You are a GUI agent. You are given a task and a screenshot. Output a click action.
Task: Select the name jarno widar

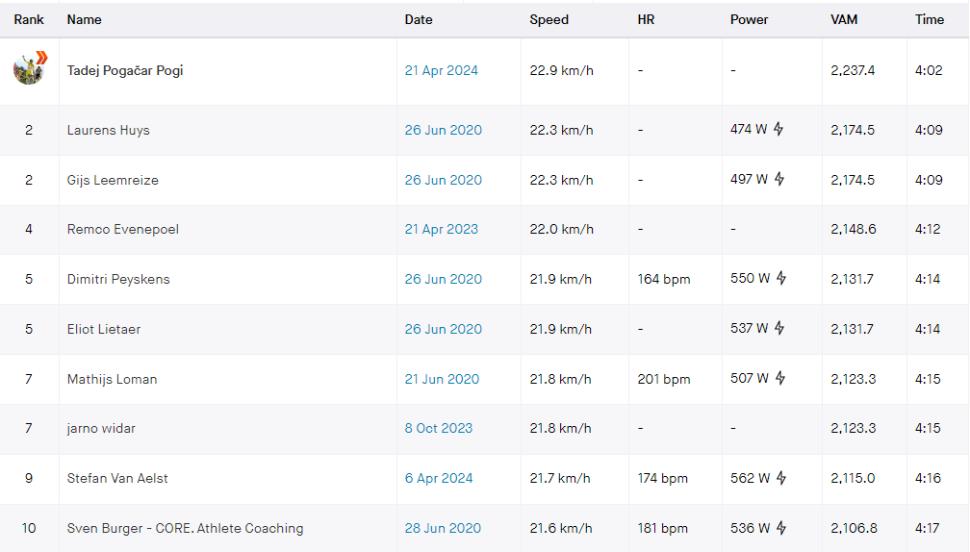(101, 428)
